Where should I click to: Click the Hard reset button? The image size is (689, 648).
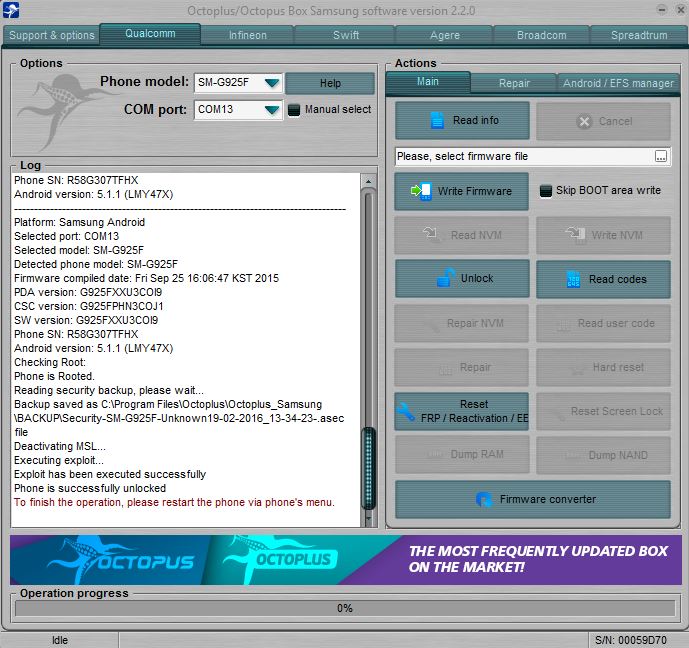603,367
